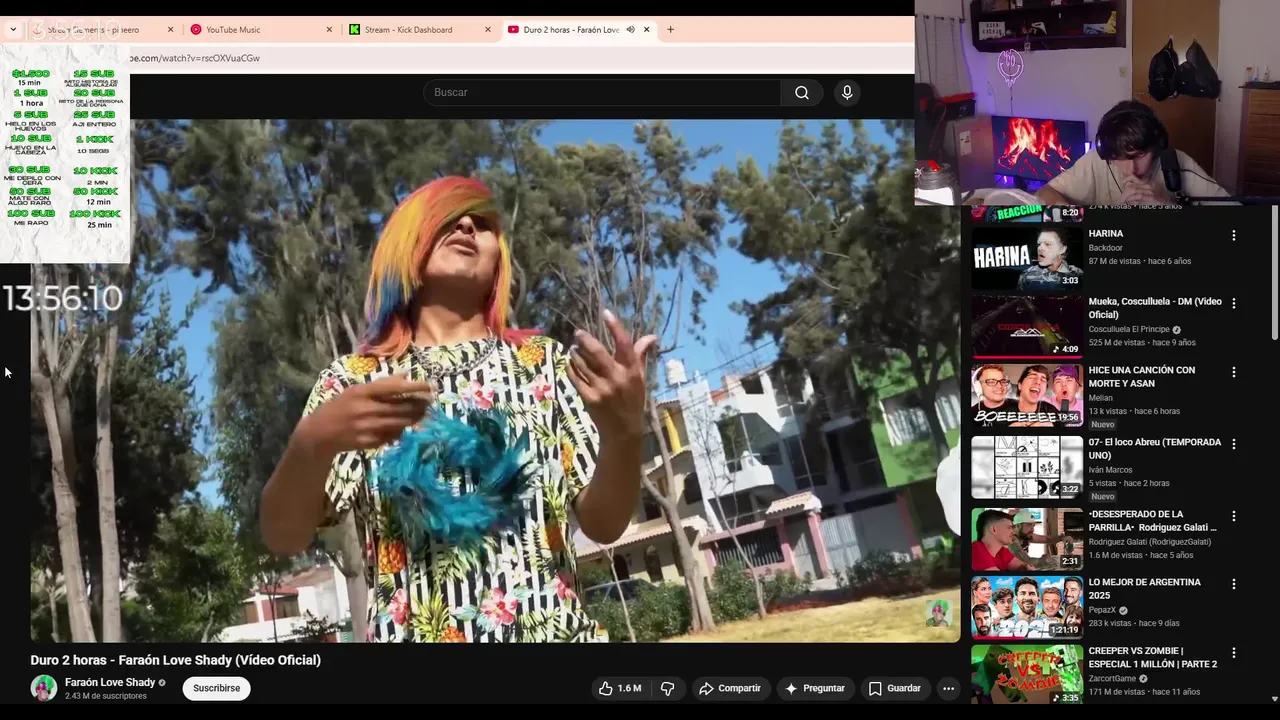This screenshot has width=1280, height=720.
Task: Switch to the YouTube Music tab
Action: point(260,30)
